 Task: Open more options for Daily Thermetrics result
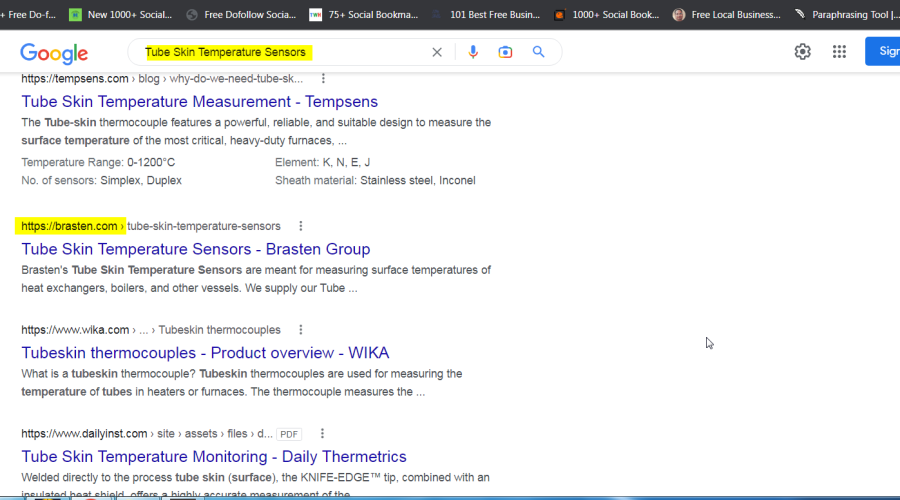322,434
